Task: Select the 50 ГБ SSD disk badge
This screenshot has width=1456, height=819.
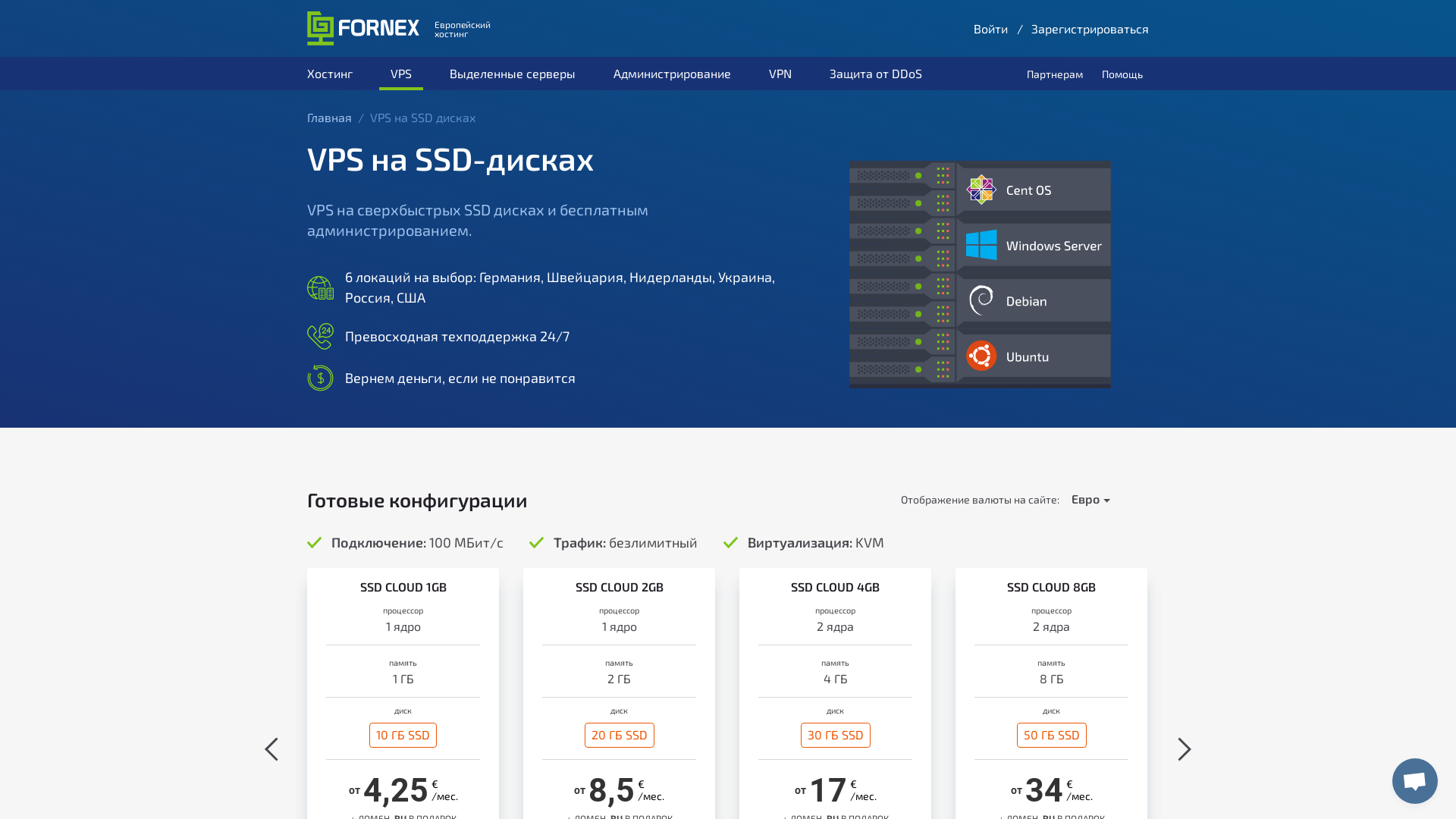Action: coord(1051,735)
